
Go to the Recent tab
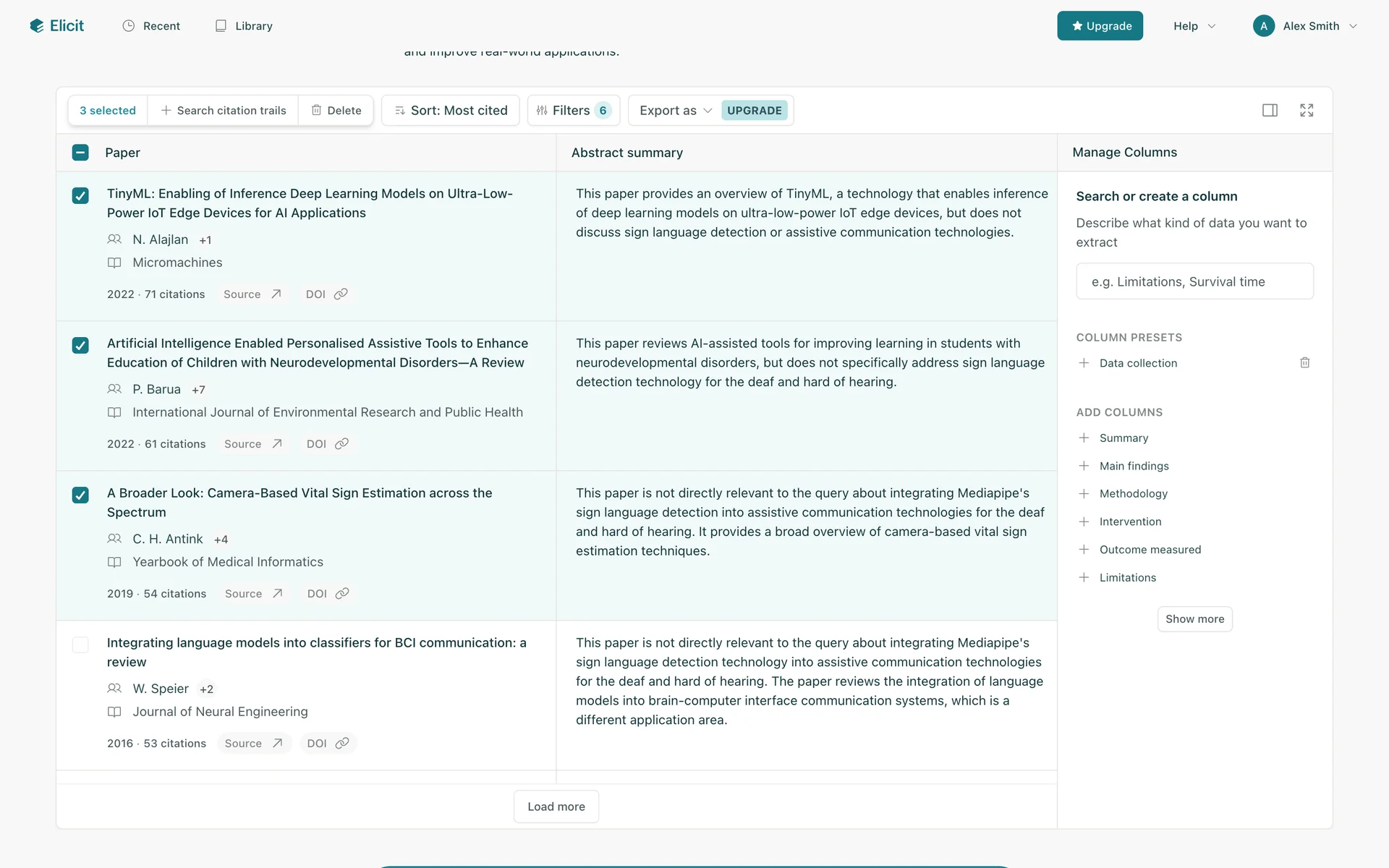coord(151,26)
